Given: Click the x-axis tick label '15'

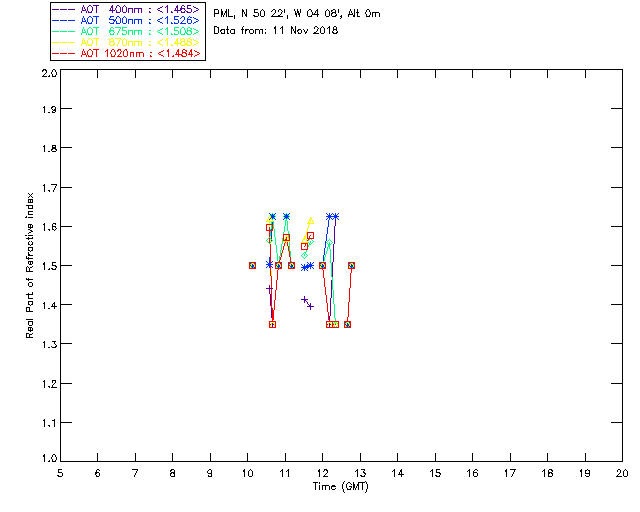Looking at the screenshot, I should pos(435,473).
